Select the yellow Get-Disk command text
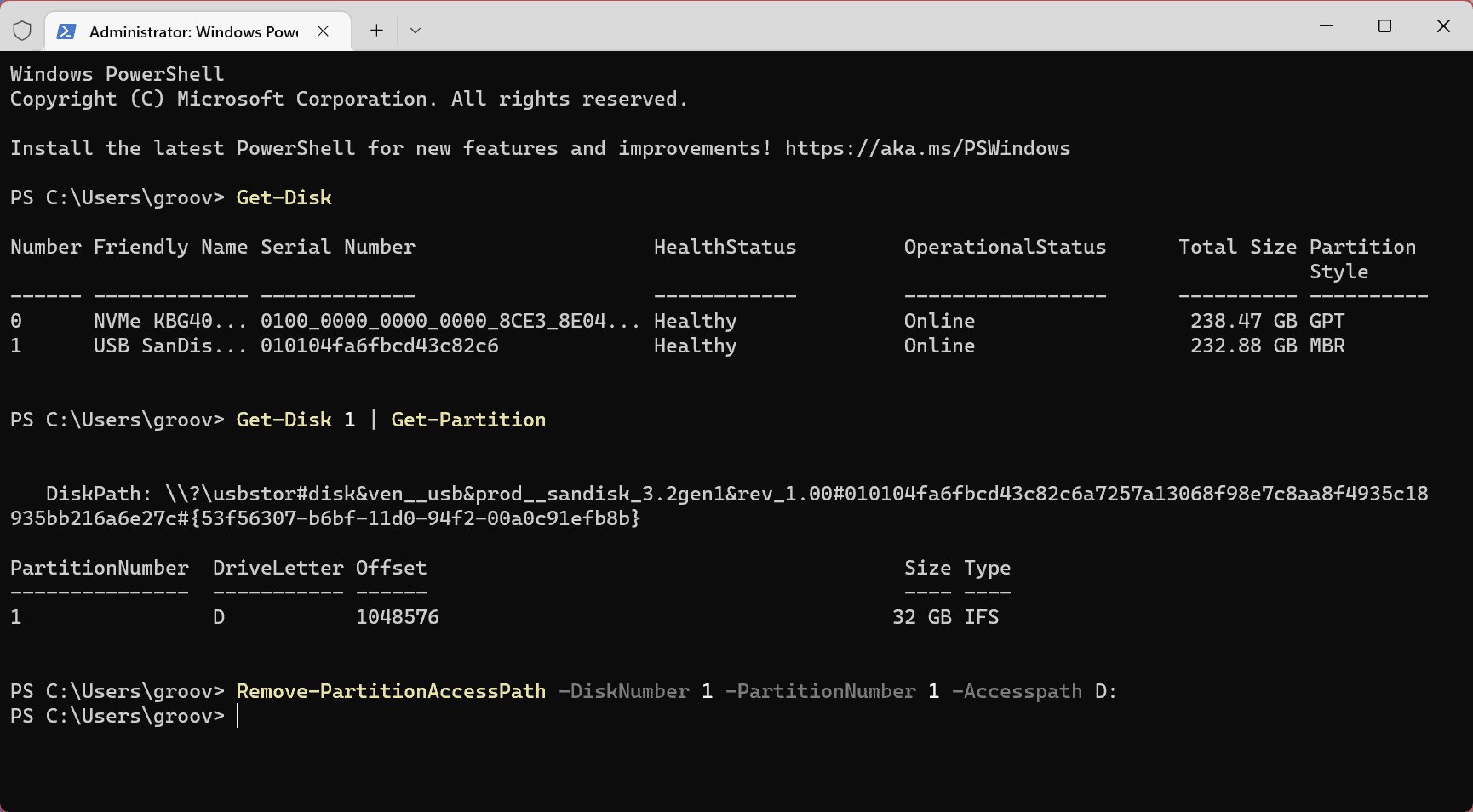 point(283,197)
